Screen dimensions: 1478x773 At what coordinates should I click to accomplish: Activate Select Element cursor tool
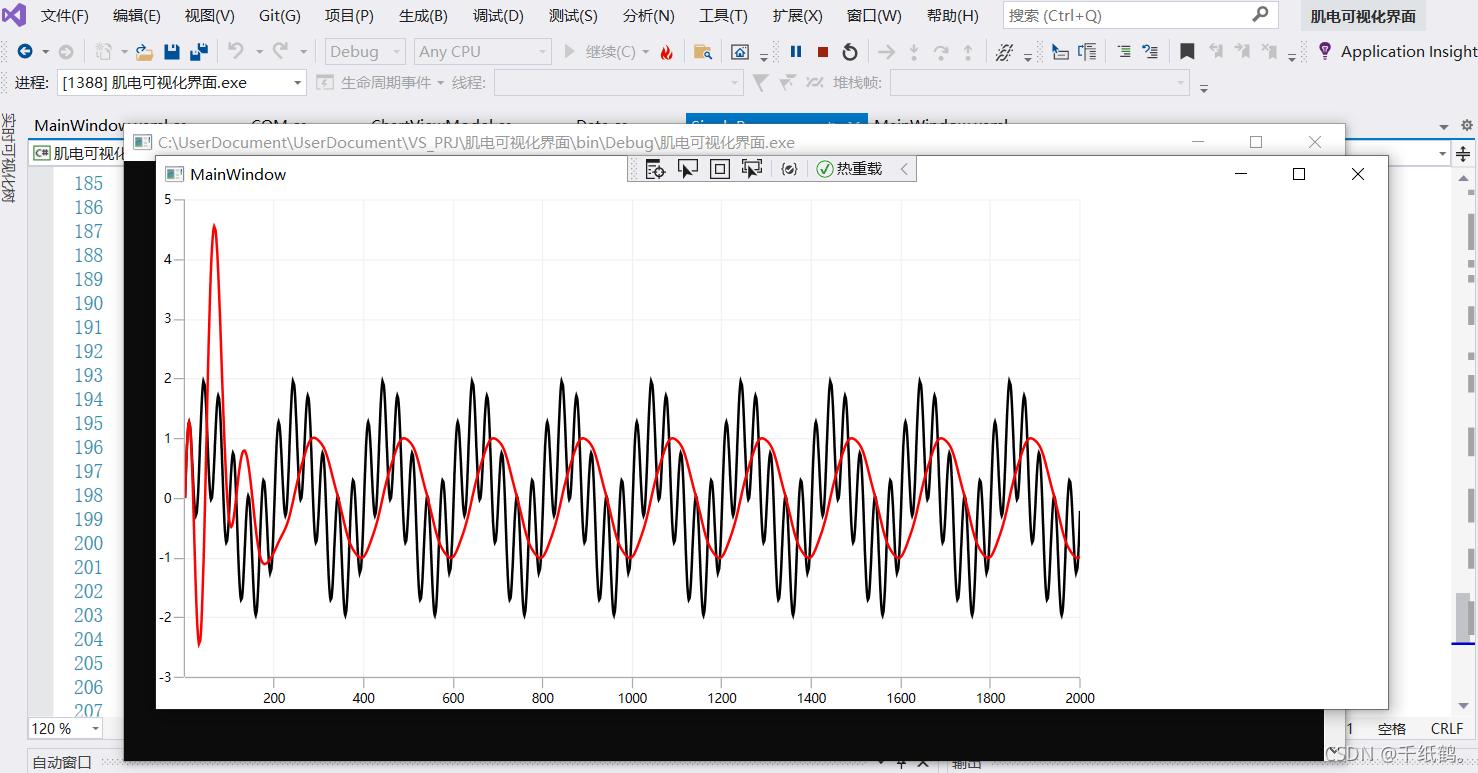click(687, 169)
